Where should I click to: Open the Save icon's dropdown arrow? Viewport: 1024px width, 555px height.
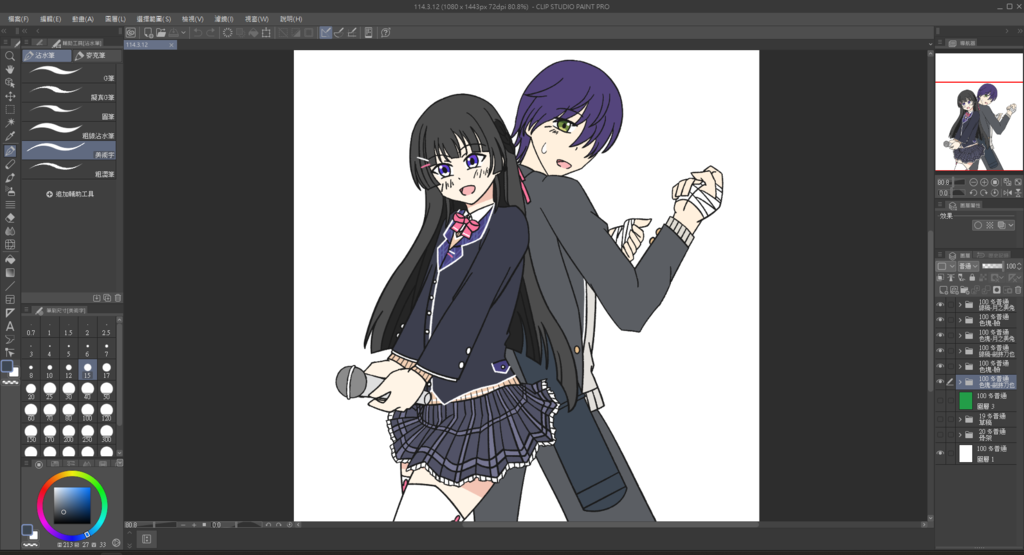point(184,33)
